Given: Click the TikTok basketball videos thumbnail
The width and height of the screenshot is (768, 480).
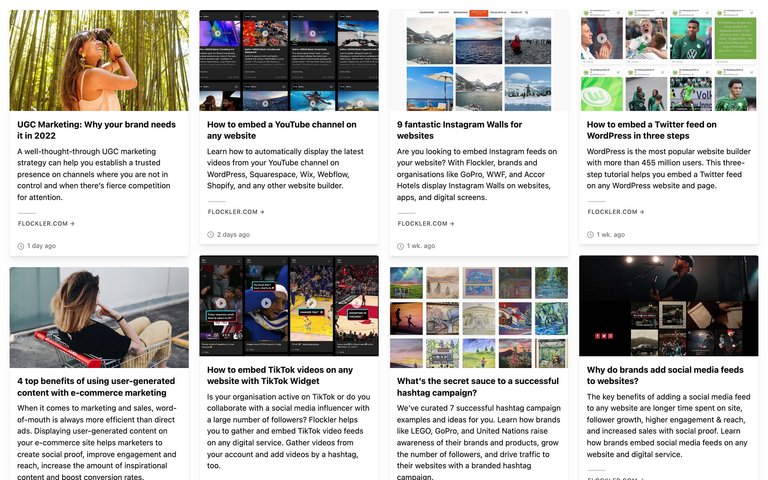Looking at the screenshot, I should click(x=289, y=306).
